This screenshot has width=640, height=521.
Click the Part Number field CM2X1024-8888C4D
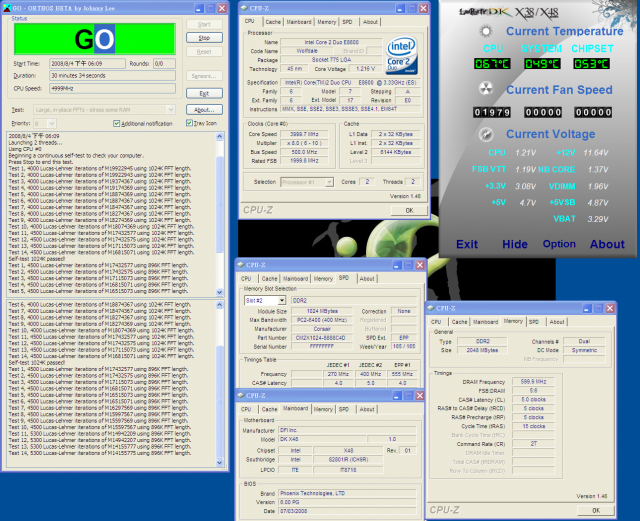320,338
